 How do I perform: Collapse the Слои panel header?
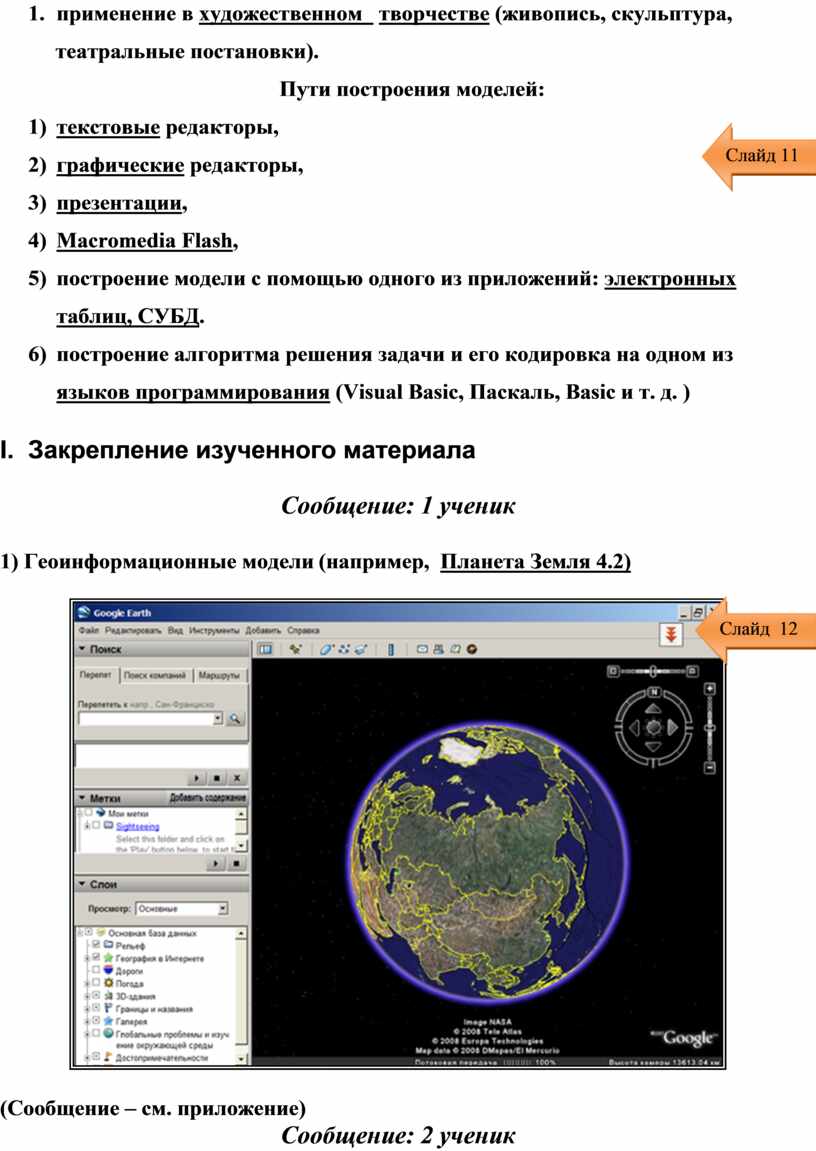click(x=82, y=884)
